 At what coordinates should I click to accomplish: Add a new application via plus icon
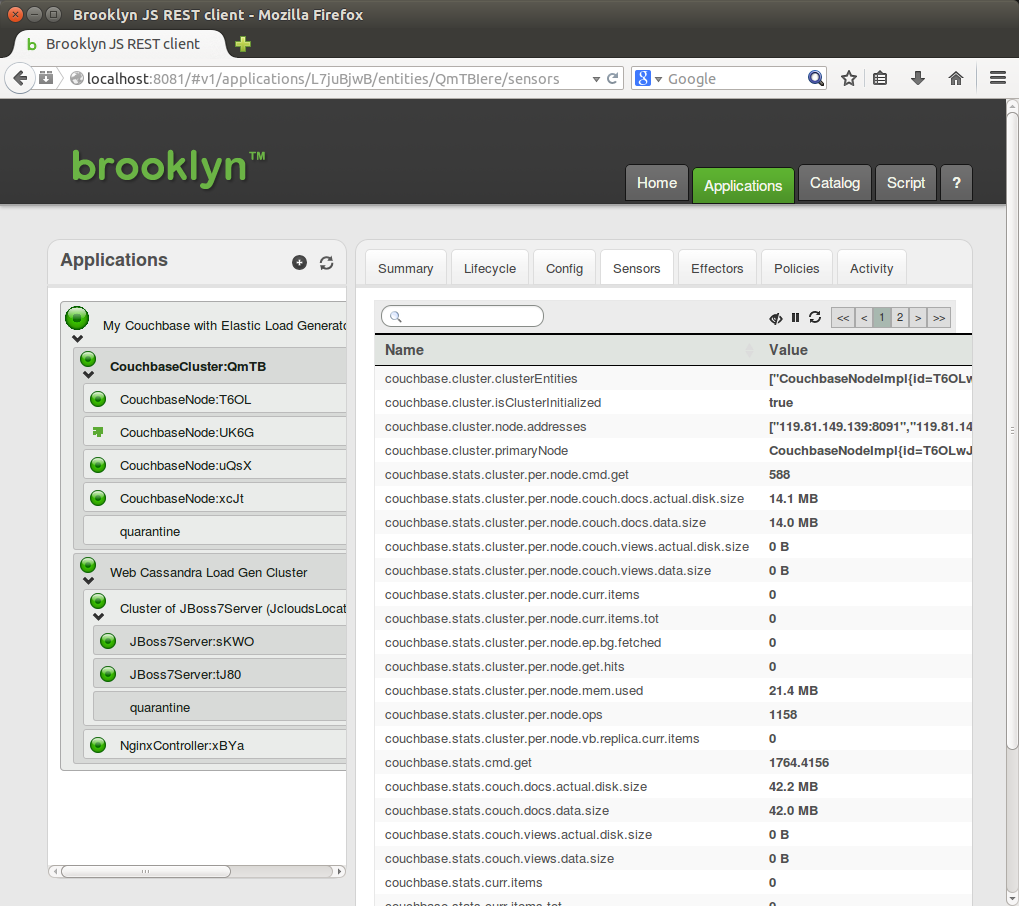pos(299,262)
